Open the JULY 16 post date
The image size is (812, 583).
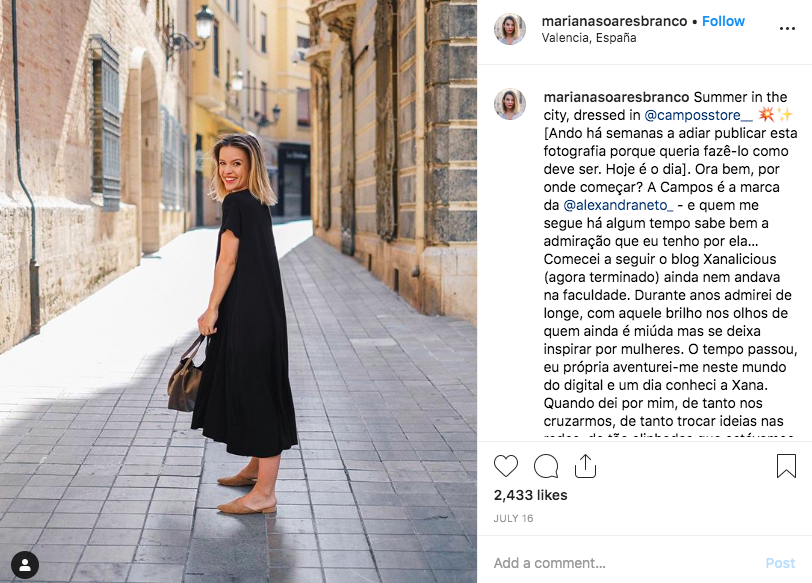[513, 518]
